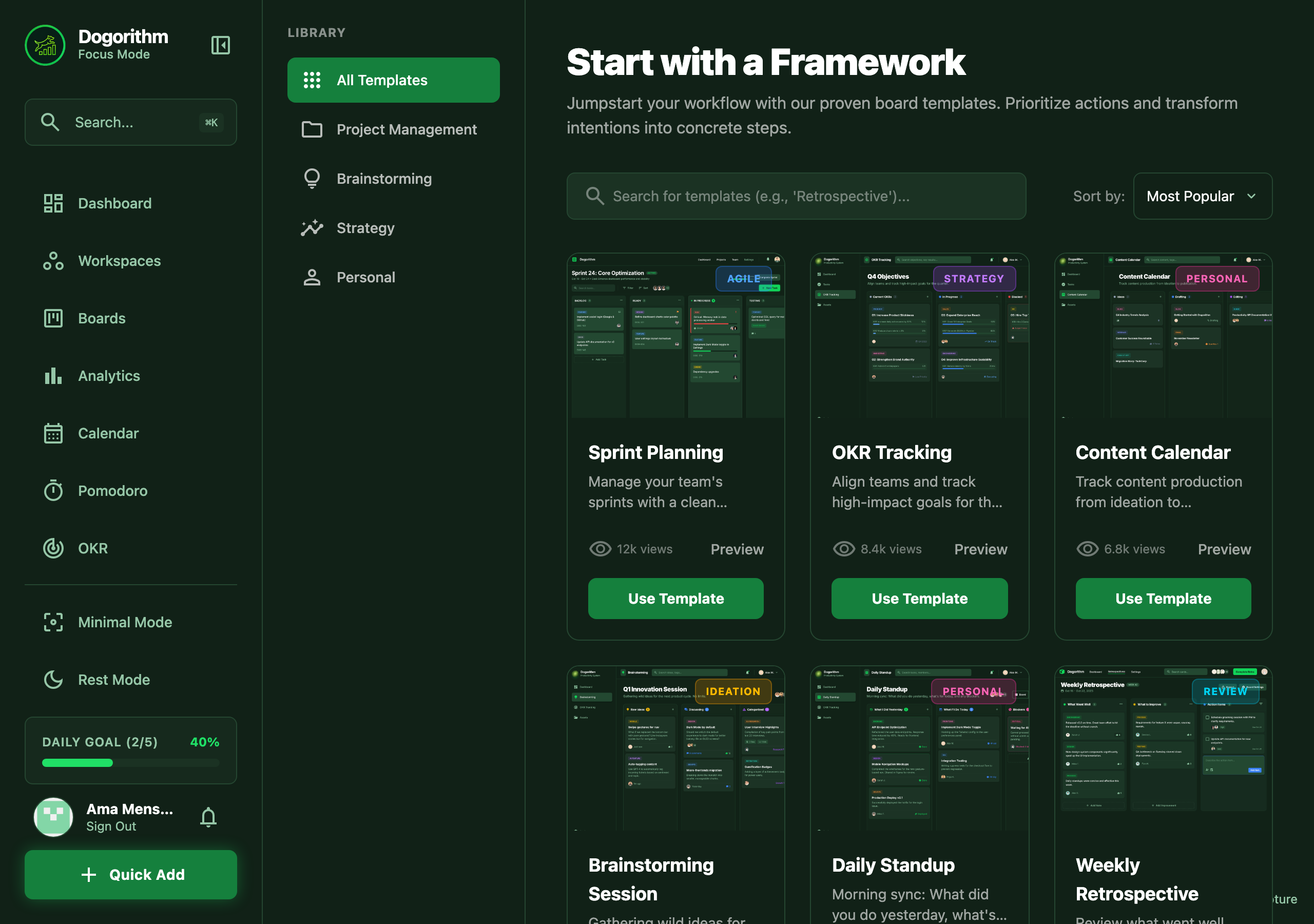This screenshot has width=1314, height=924.
Task: Click the PERSONAL tag on Daily Standup
Action: click(x=973, y=691)
